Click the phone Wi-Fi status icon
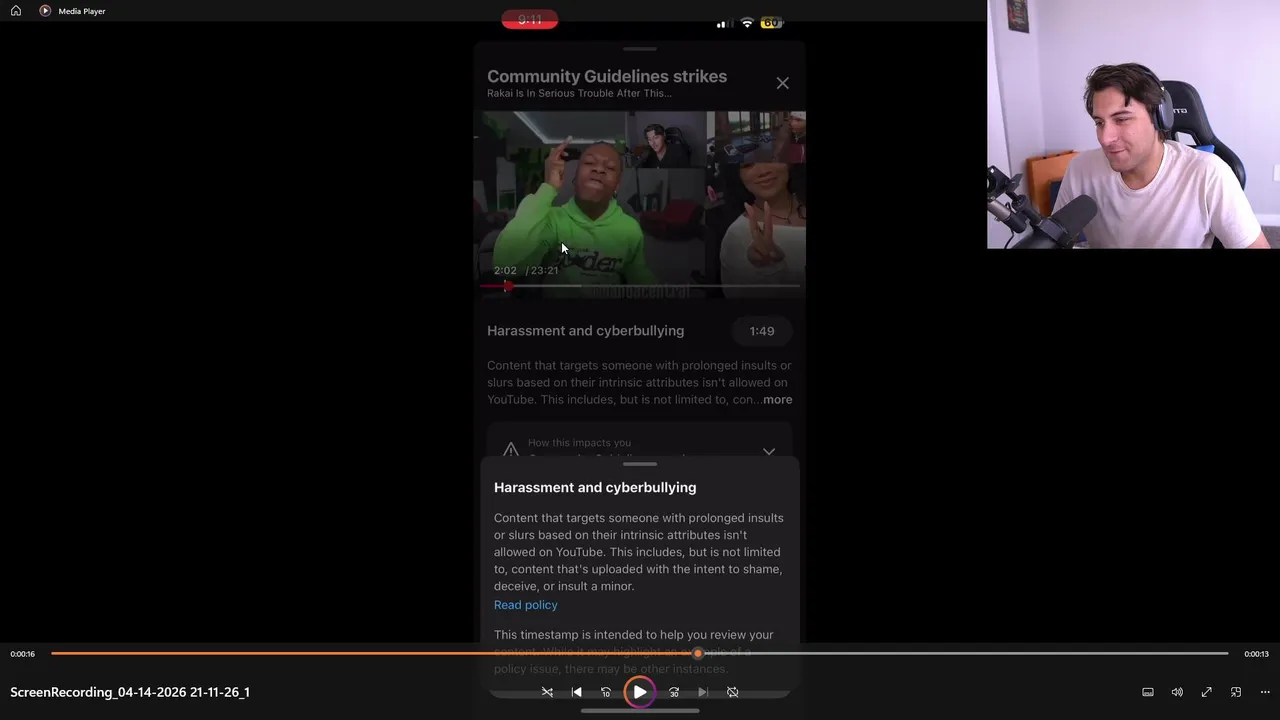 coord(747,23)
